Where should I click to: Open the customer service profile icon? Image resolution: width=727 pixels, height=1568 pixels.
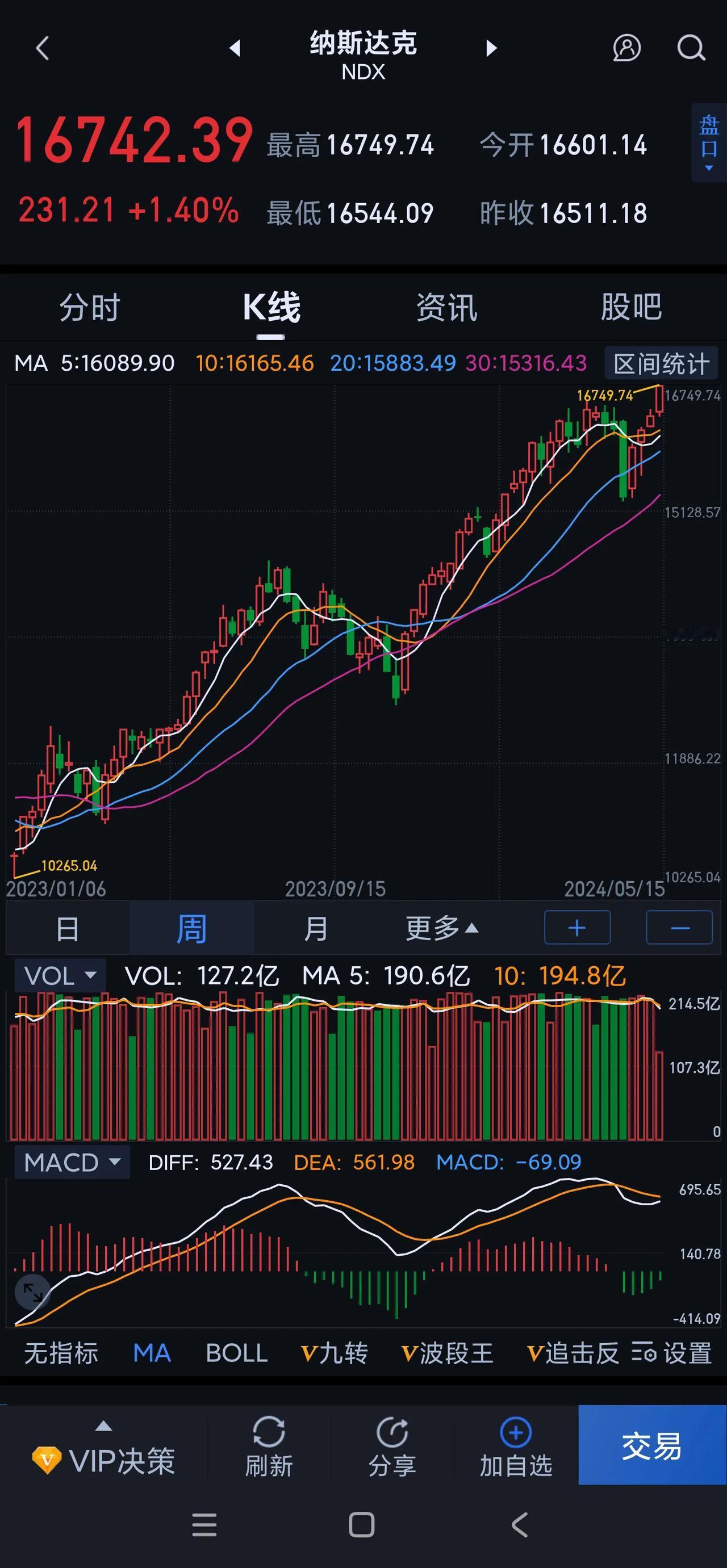point(626,48)
